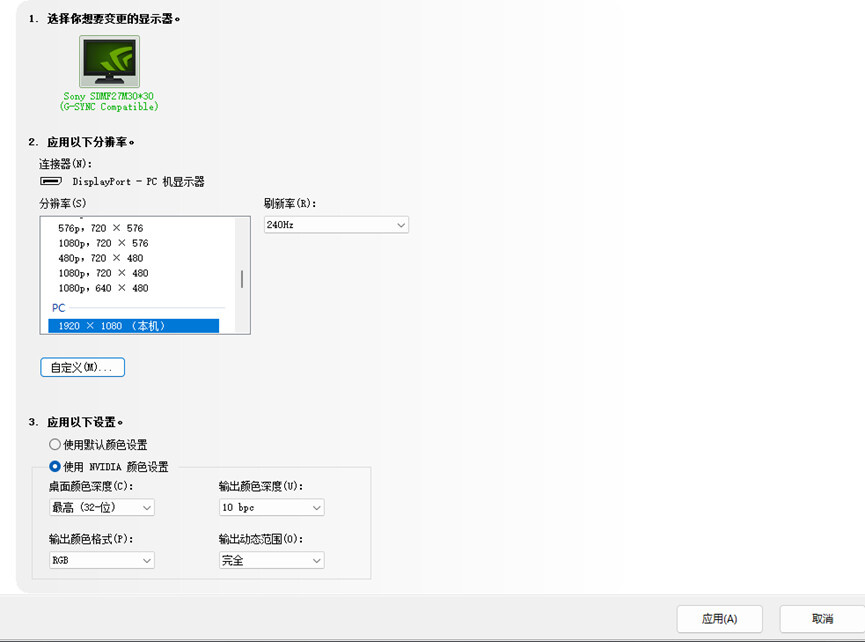Screen dimensions: 865x642
Task: Open 输出动态范围 dropdown showing 完全
Action: [271, 560]
